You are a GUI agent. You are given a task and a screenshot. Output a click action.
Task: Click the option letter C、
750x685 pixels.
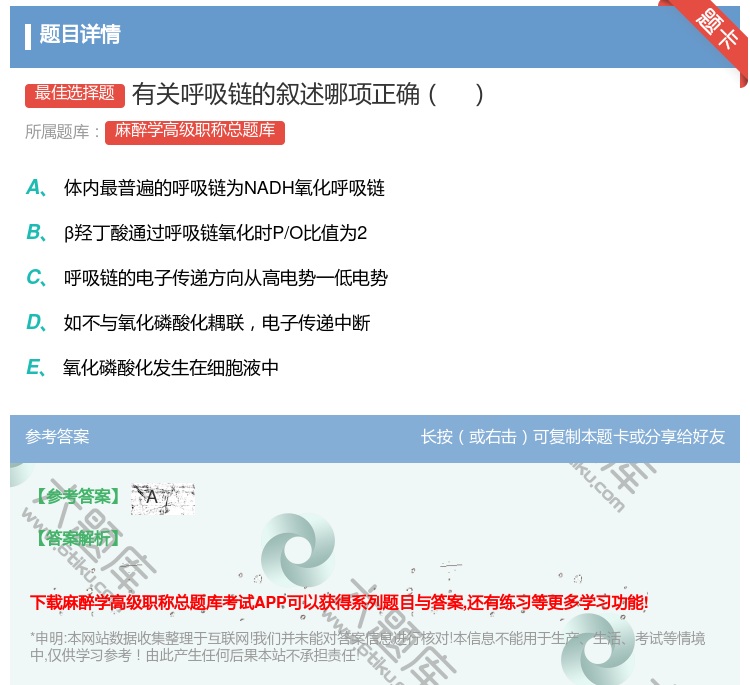coord(37,278)
